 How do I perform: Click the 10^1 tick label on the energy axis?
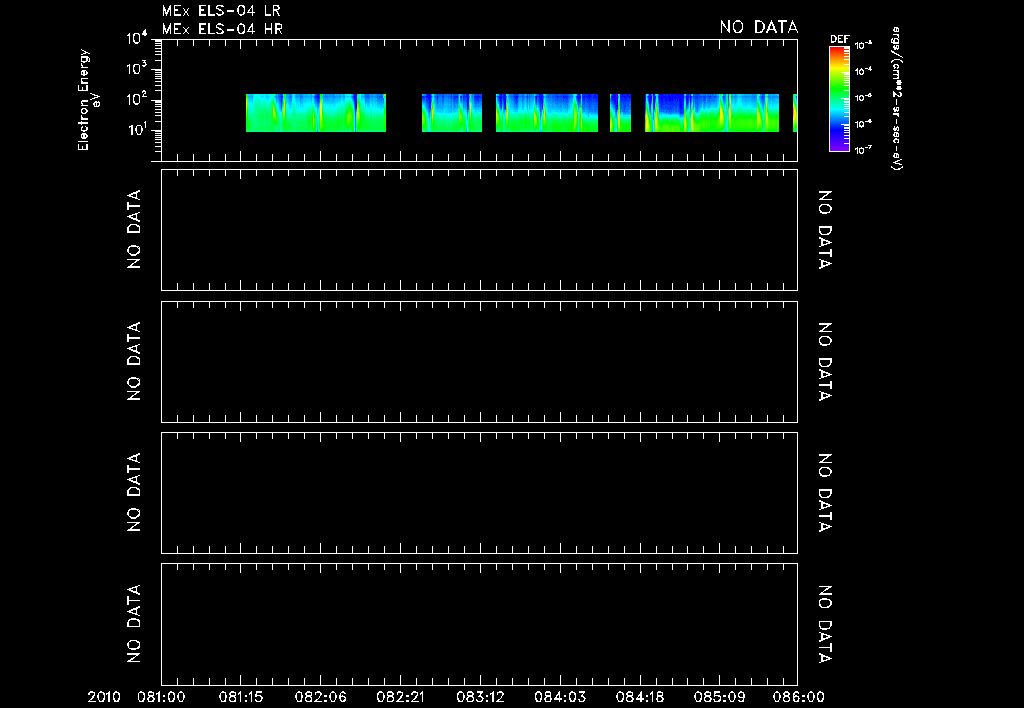point(137,129)
